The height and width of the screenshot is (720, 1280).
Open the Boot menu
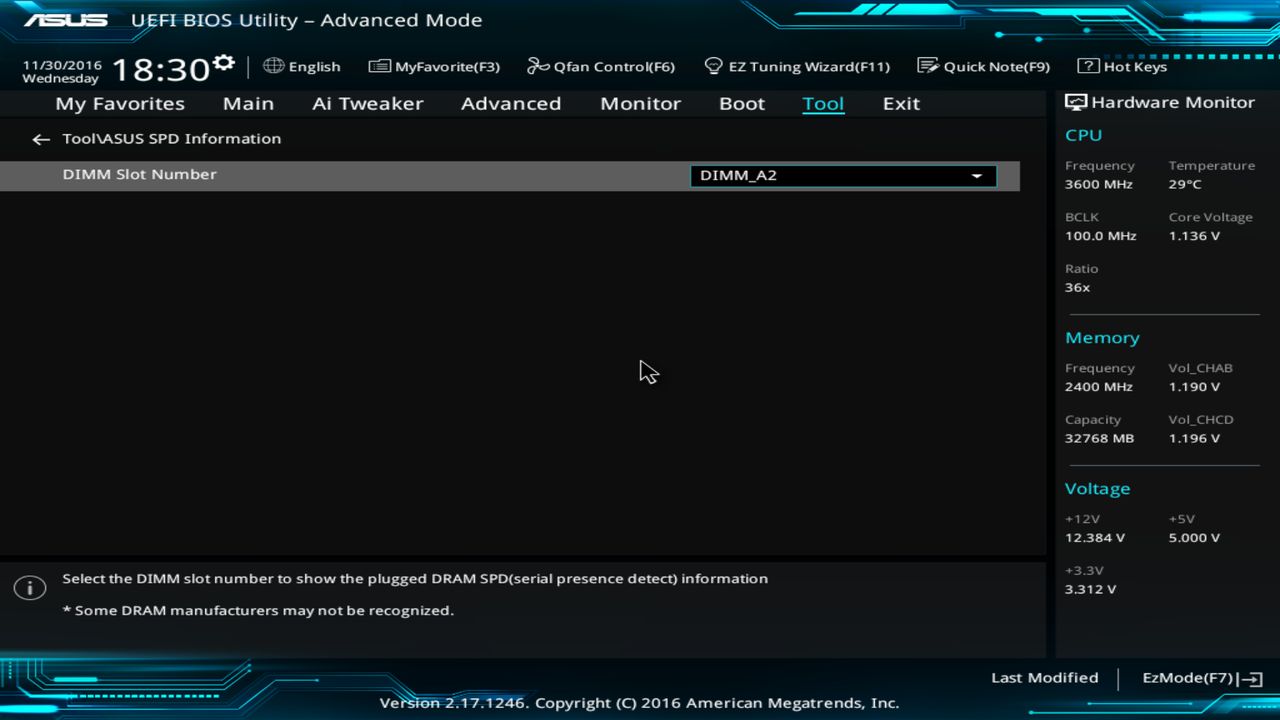click(x=741, y=103)
